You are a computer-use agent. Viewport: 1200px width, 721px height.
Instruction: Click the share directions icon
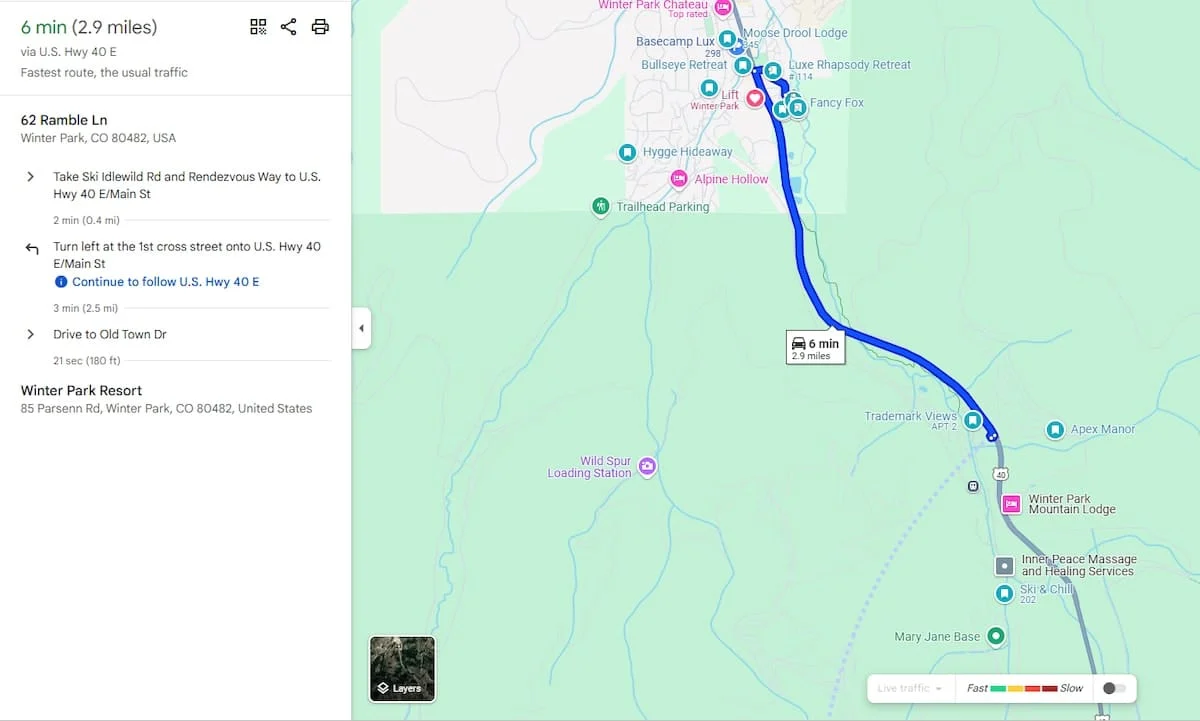click(289, 27)
